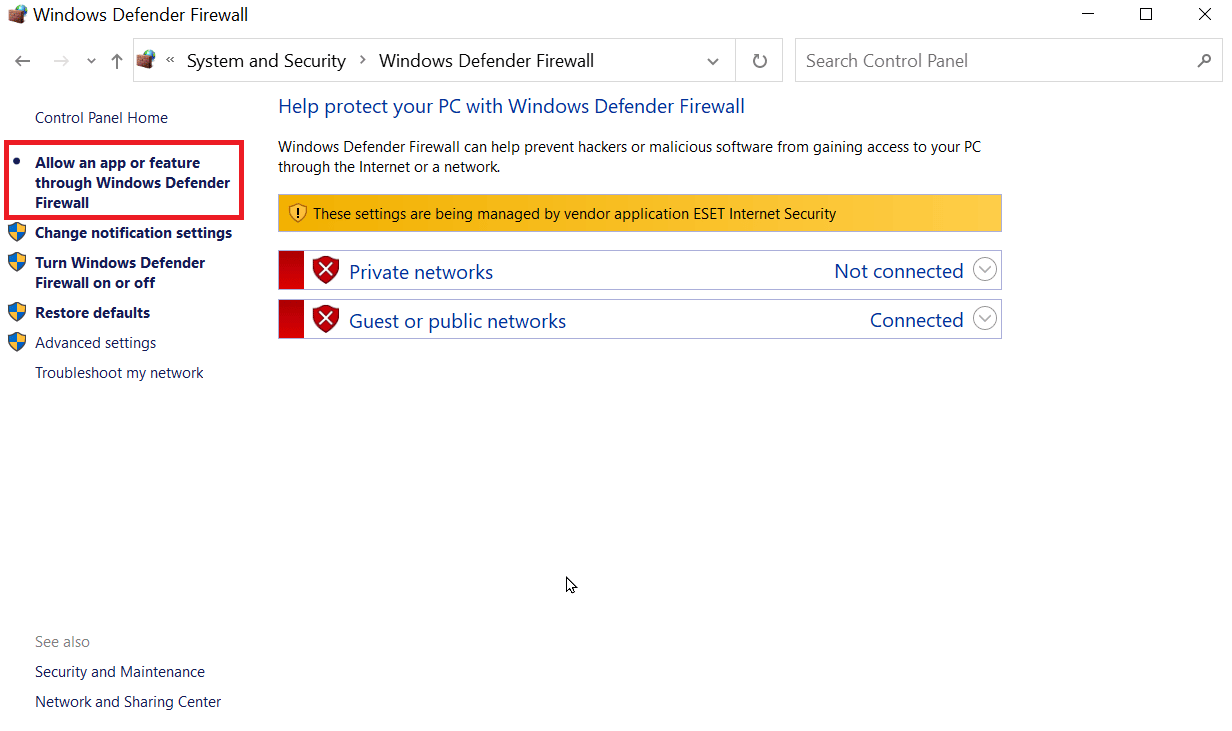This screenshot has height=731, width=1232.
Task: Expand the back navigation history chevron
Action: [90, 60]
